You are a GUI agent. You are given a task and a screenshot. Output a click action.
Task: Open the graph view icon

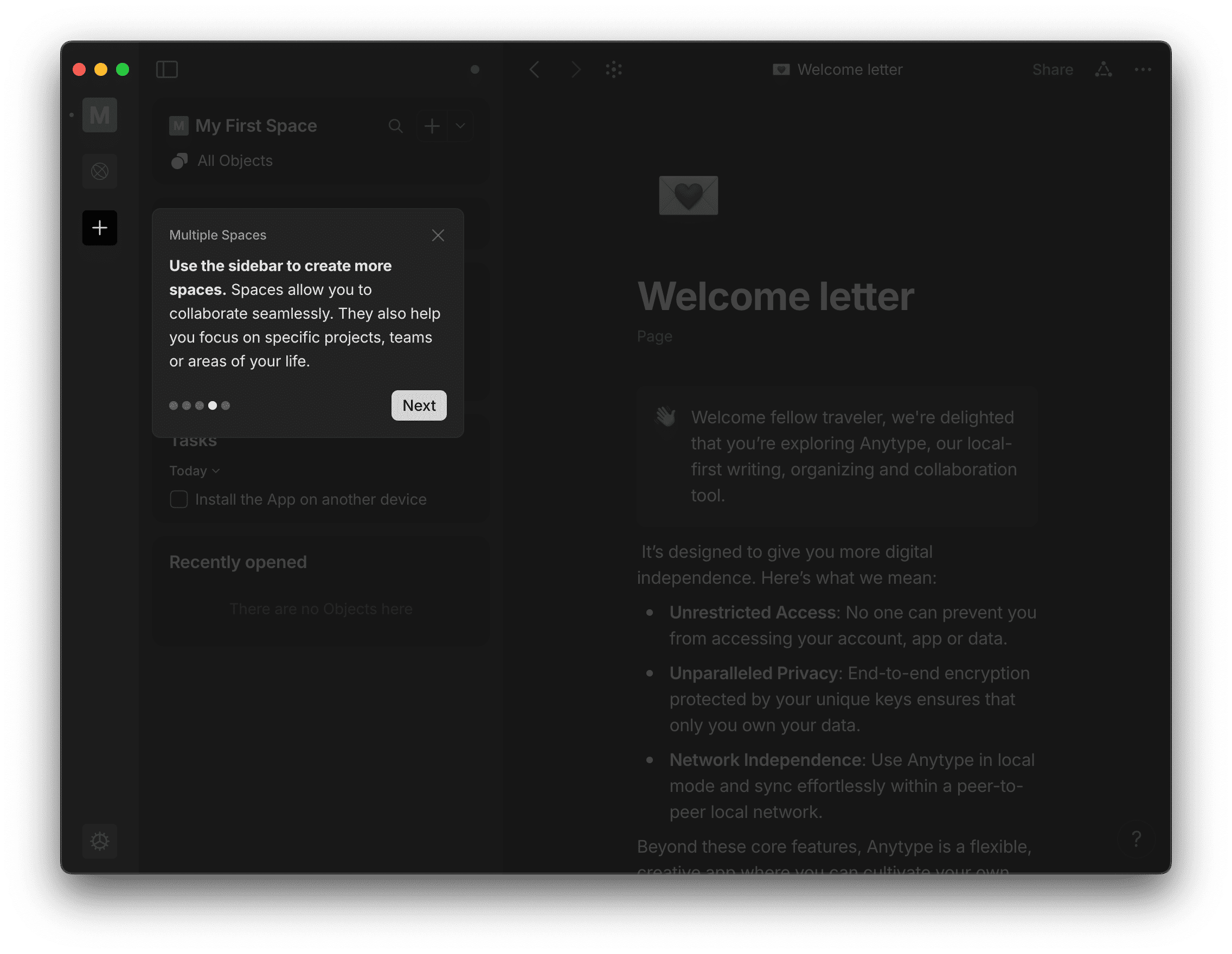pyautogui.click(x=614, y=69)
